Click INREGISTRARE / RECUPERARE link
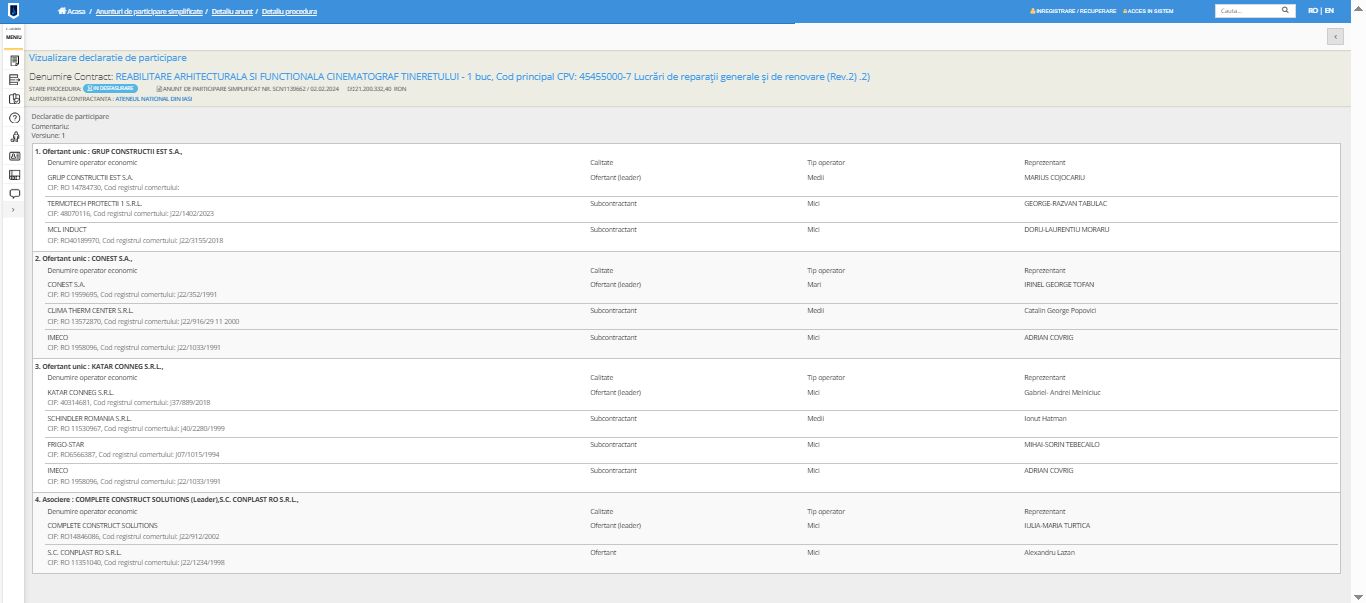The width and height of the screenshot is (1366, 603). pos(1075,10)
